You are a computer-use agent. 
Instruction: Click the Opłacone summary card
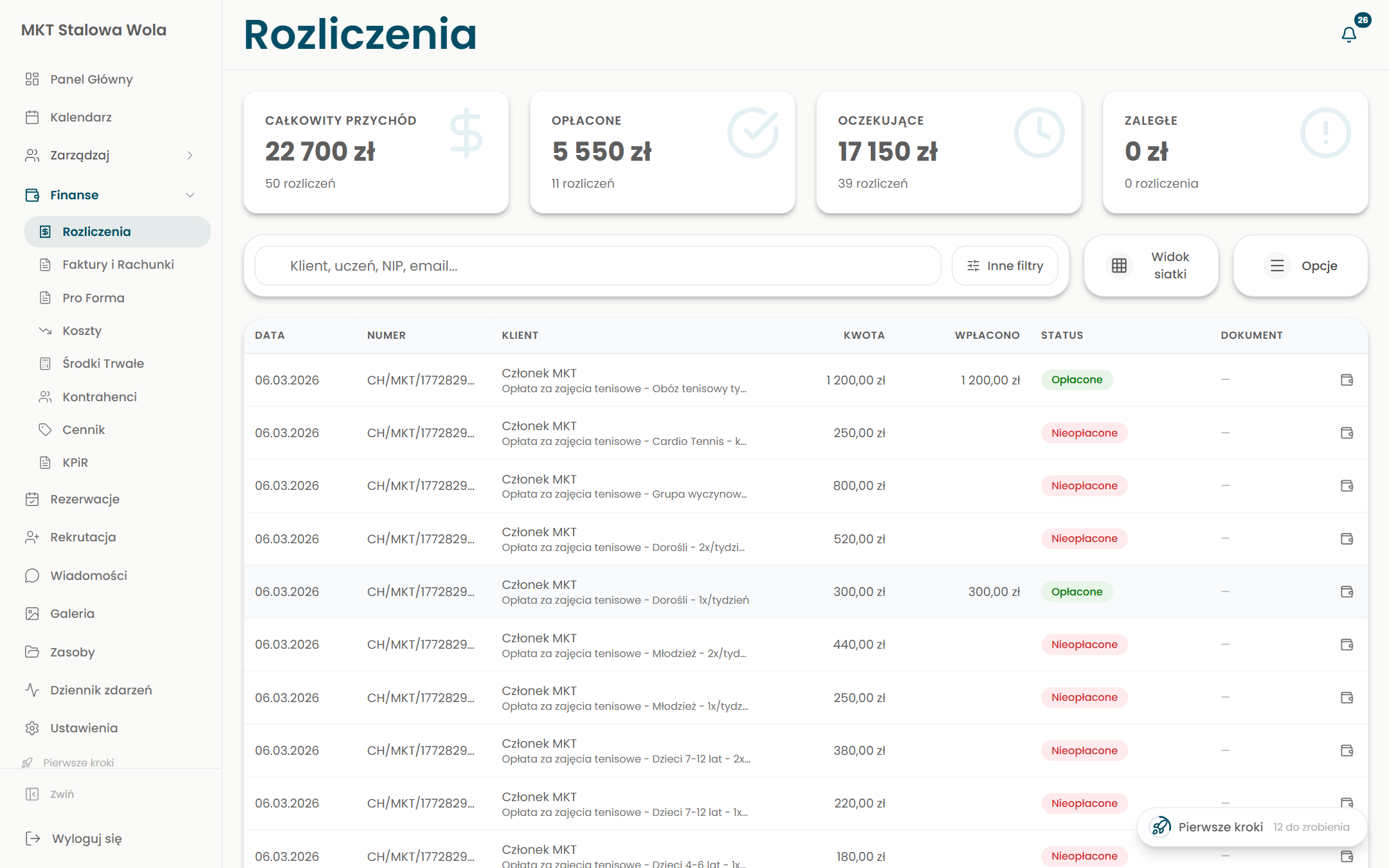662,152
